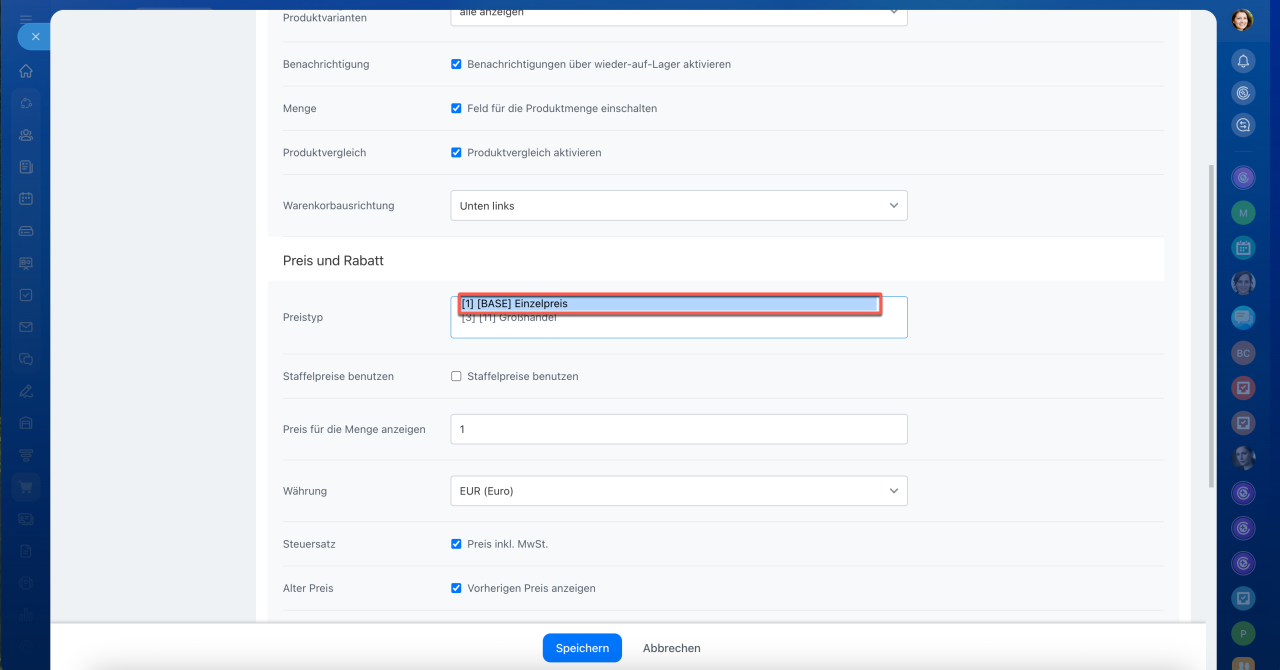This screenshot has width=1280, height=670.
Task: Toggle Feld für die Produktmenge checkbox
Action: click(456, 108)
